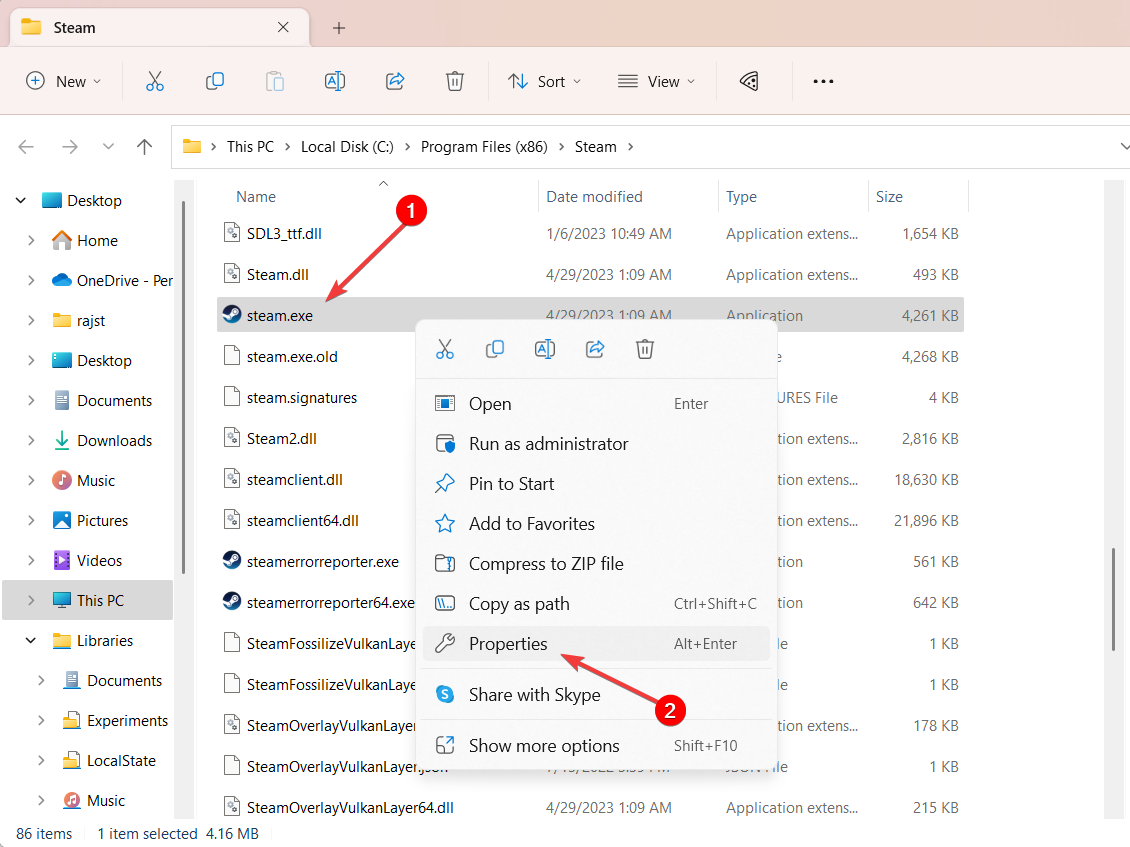Open the recent locations dropdown arrow
The height and width of the screenshot is (847, 1130).
tap(108, 147)
